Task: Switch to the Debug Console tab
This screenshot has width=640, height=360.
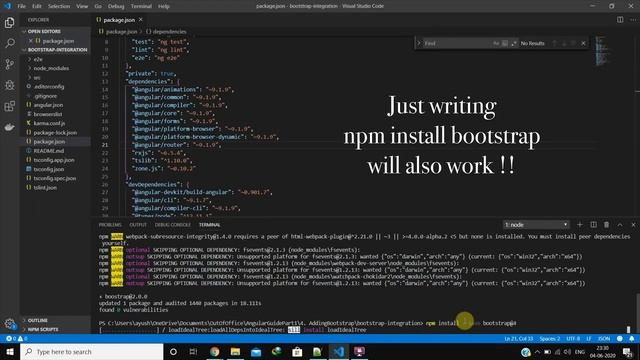Action: 173,225
